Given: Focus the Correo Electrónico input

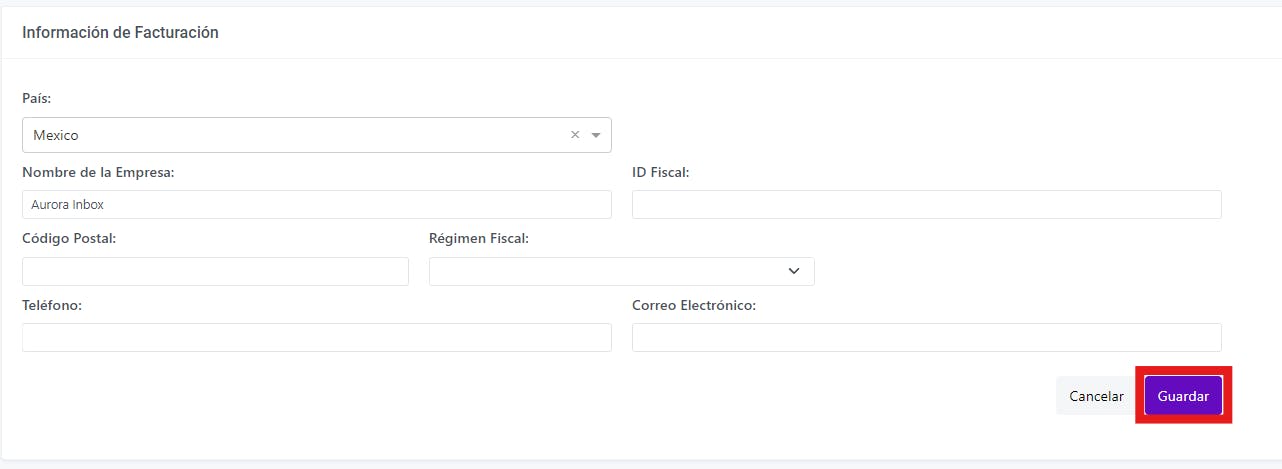Looking at the screenshot, I should [927, 337].
